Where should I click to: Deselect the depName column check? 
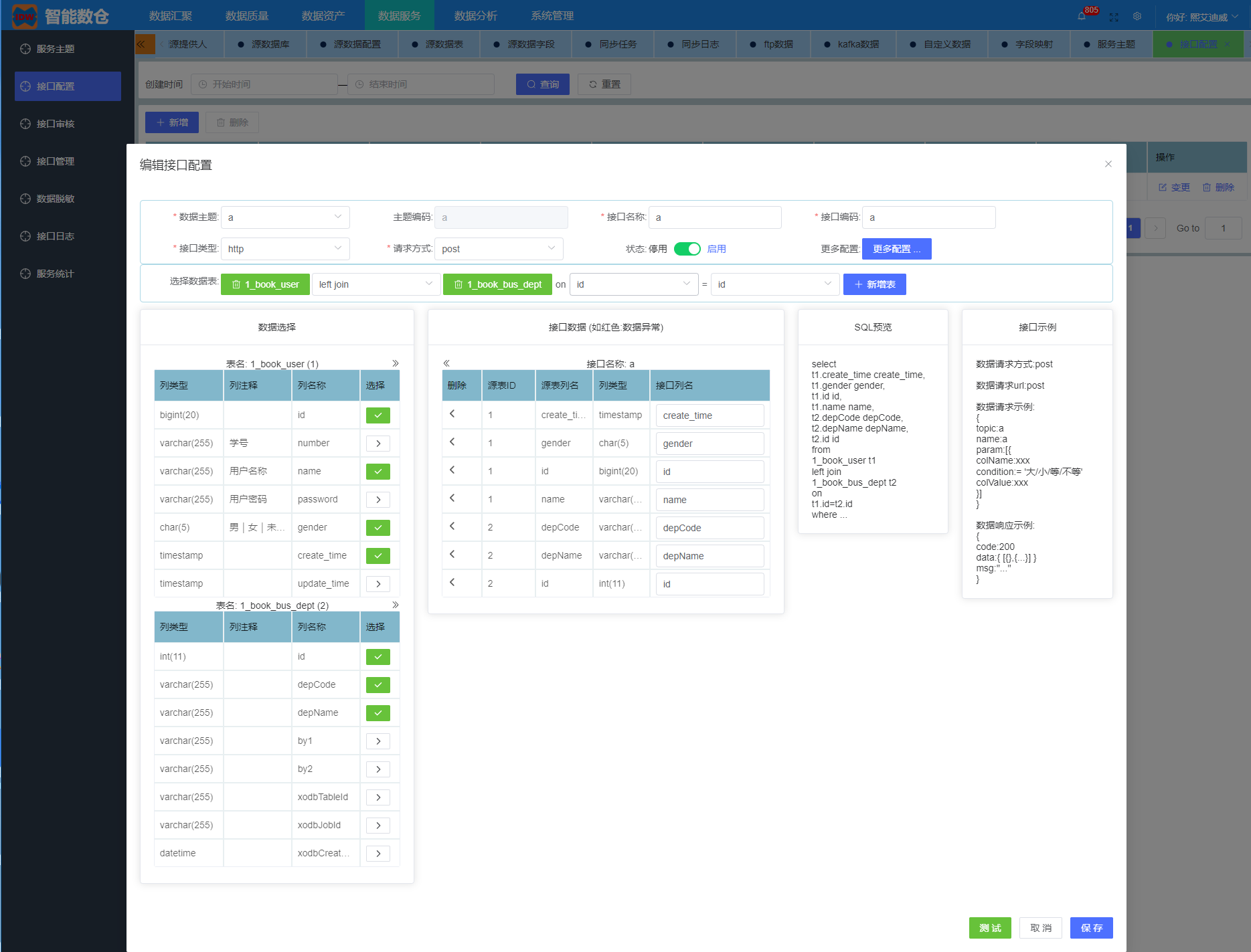(x=378, y=713)
